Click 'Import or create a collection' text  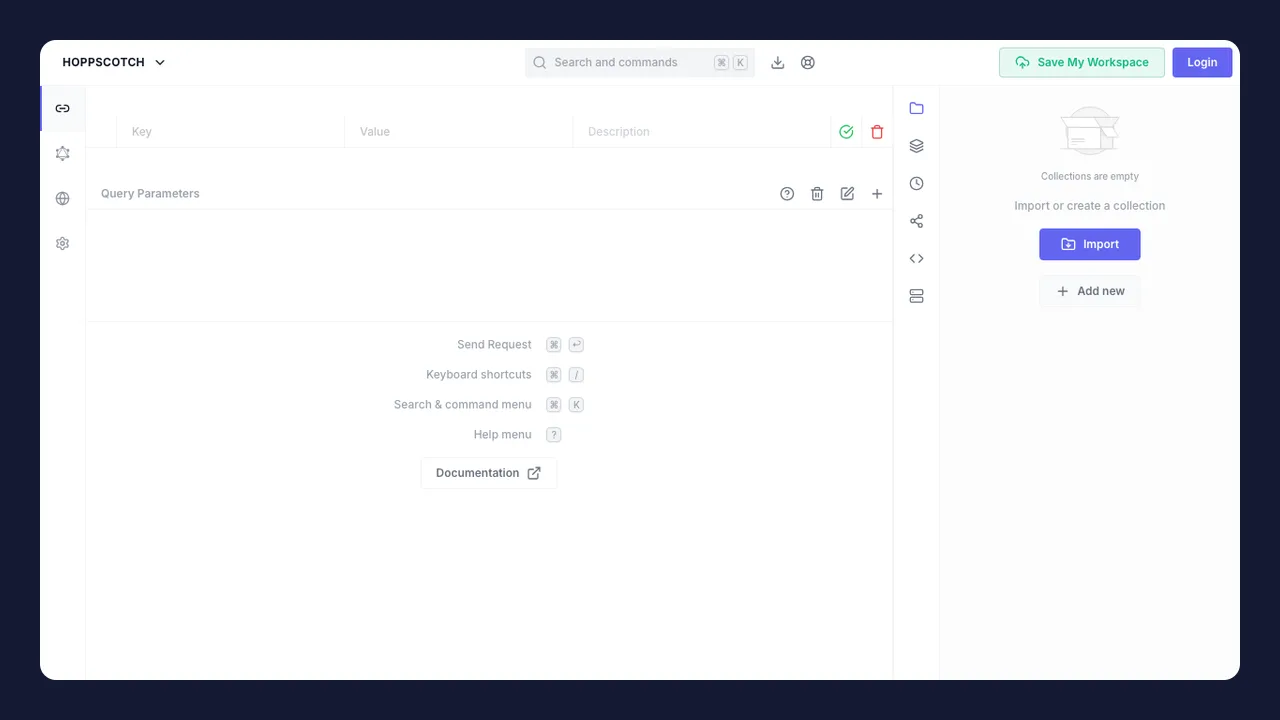point(1090,206)
